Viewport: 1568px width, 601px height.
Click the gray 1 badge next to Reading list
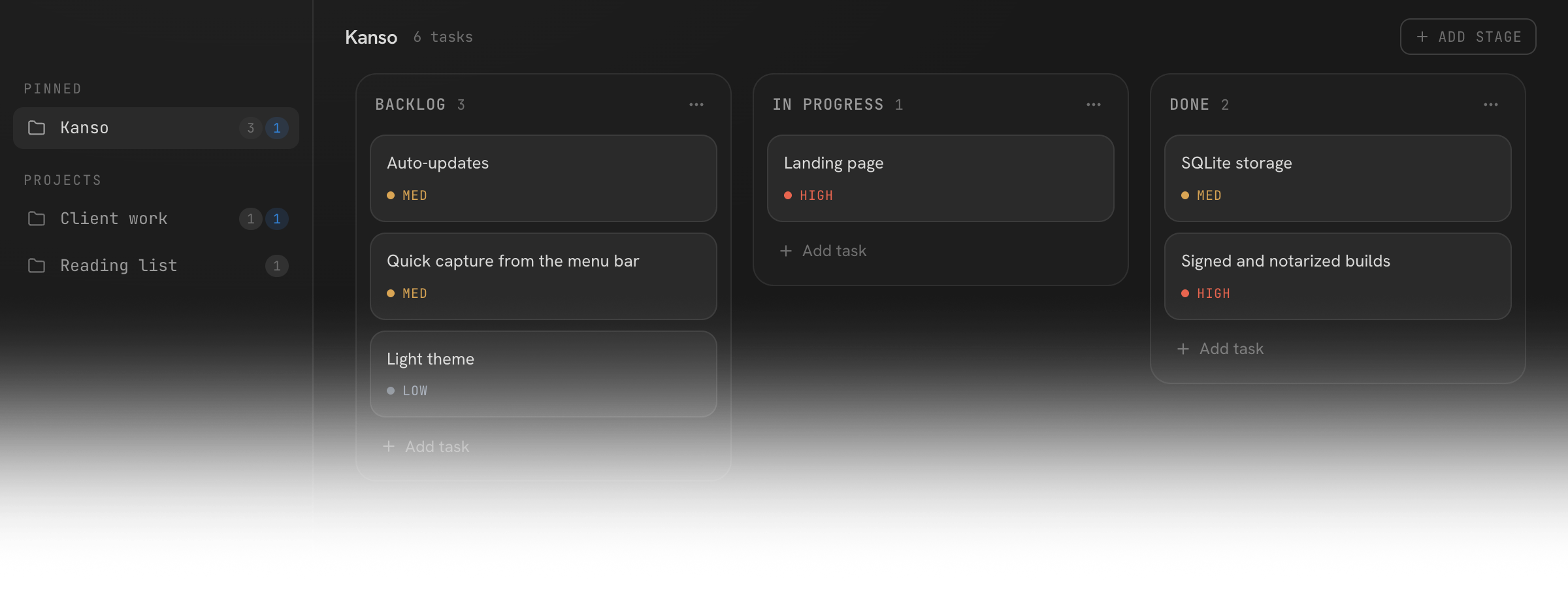pos(277,266)
